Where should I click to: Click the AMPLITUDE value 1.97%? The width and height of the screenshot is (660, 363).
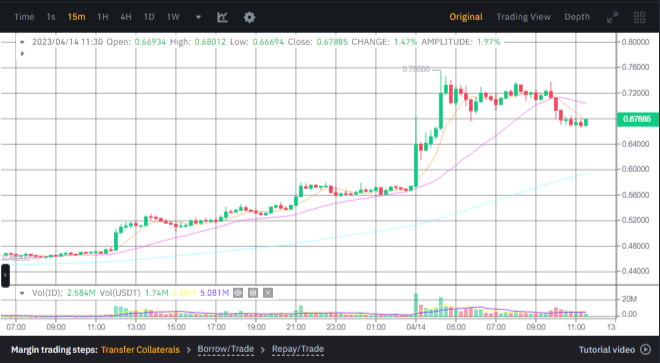pos(488,42)
